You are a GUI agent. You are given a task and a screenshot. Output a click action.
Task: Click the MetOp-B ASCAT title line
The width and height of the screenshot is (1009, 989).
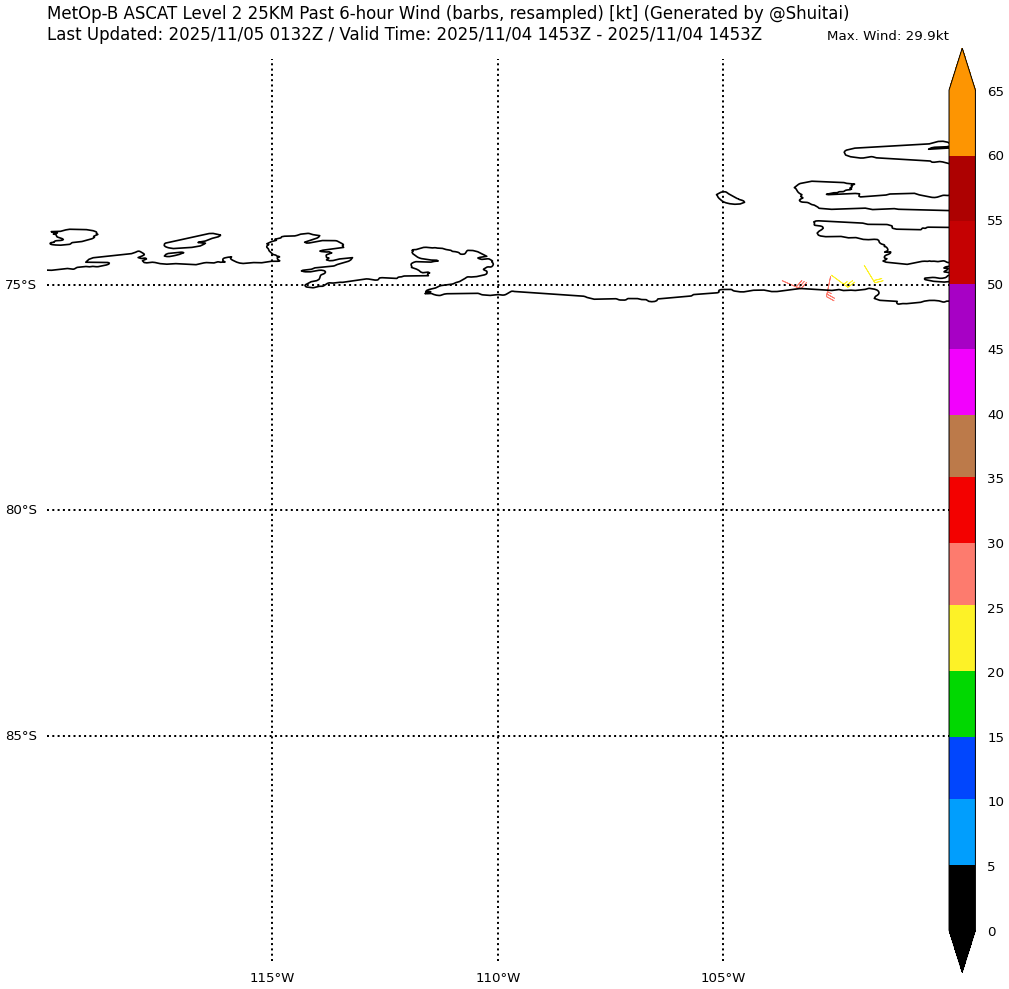point(448,13)
